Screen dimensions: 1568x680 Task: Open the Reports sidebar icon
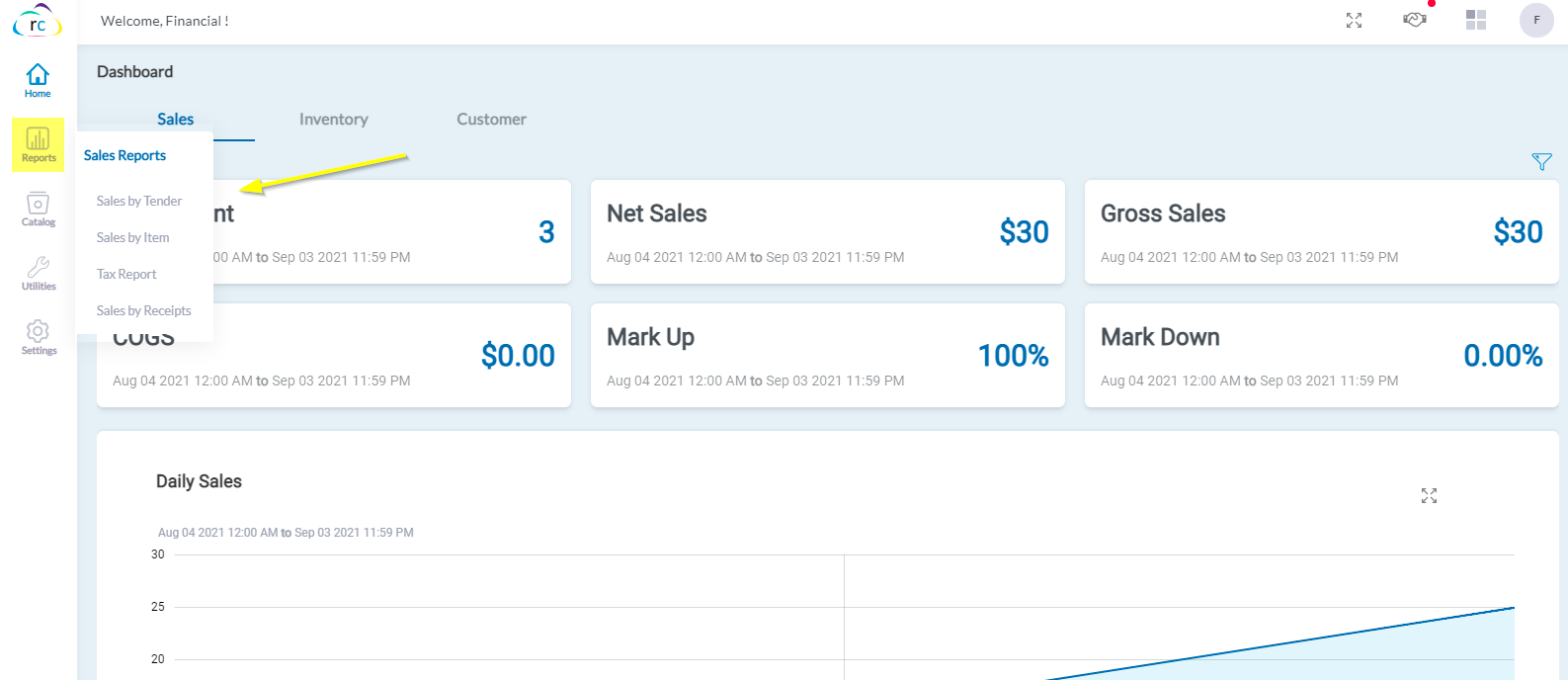point(39,144)
